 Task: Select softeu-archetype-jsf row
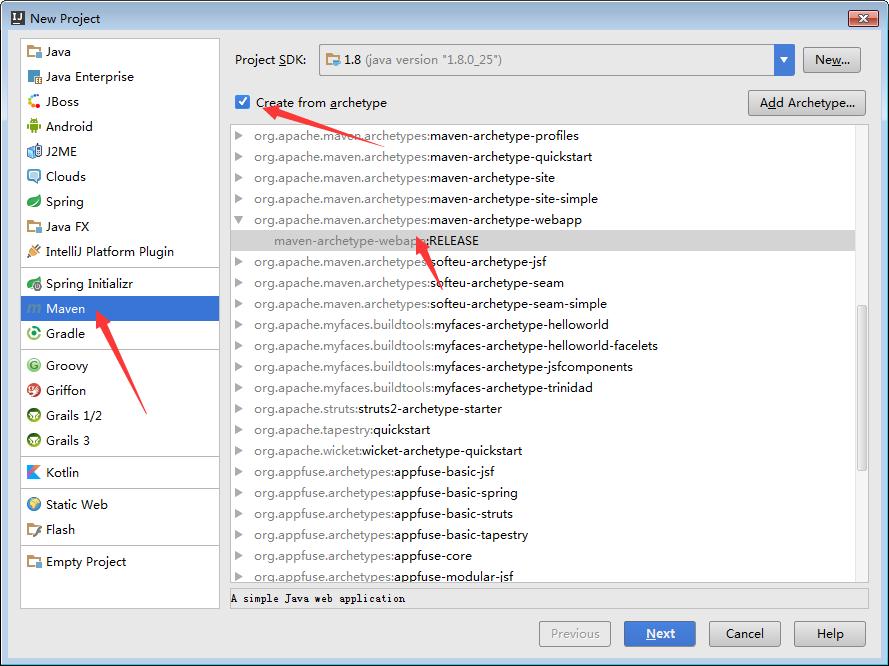click(543, 261)
